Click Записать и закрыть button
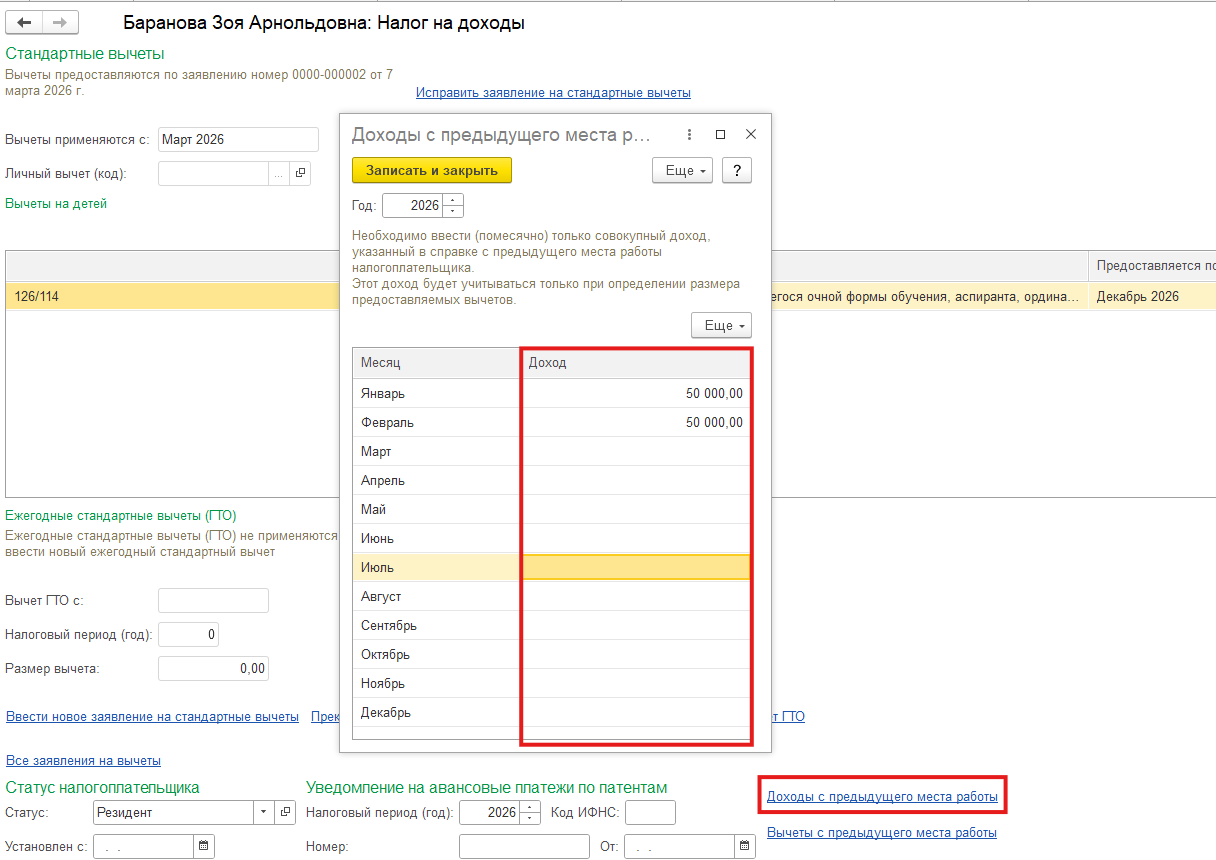Viewport: 1216px width, 860px height. click(432, 170)
